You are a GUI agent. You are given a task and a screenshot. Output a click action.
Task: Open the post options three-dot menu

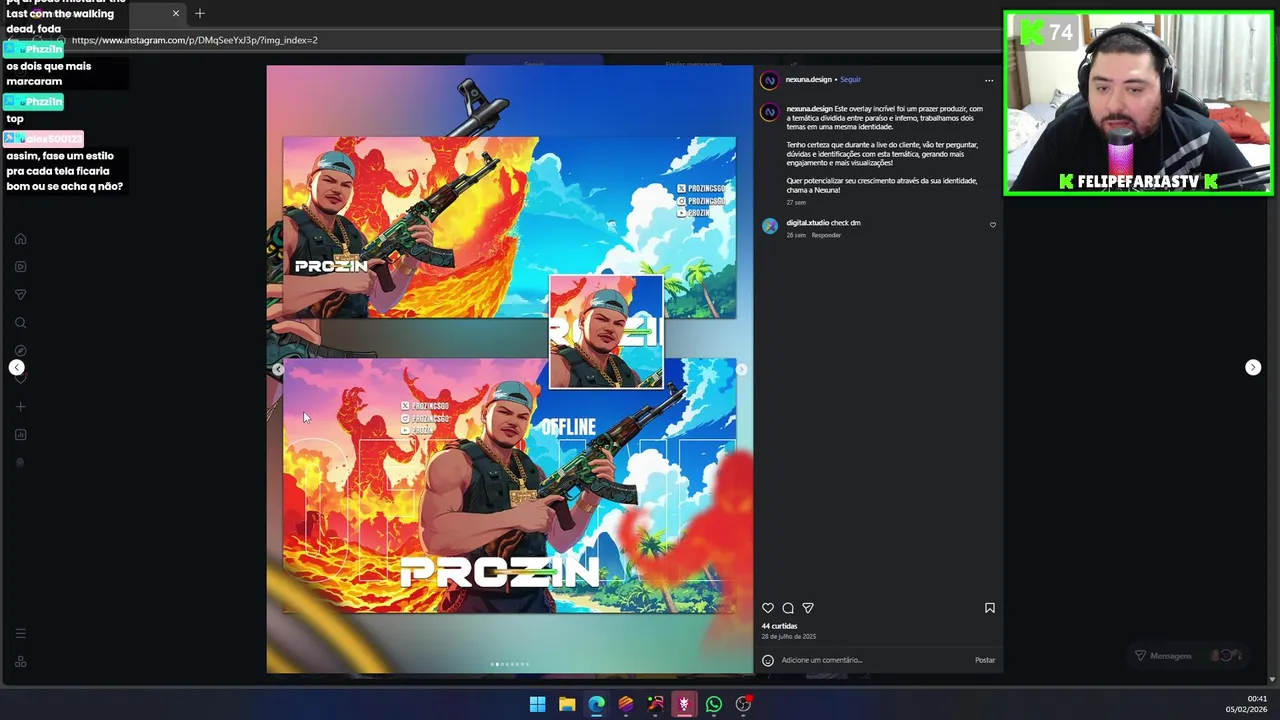tap(989, 80)
